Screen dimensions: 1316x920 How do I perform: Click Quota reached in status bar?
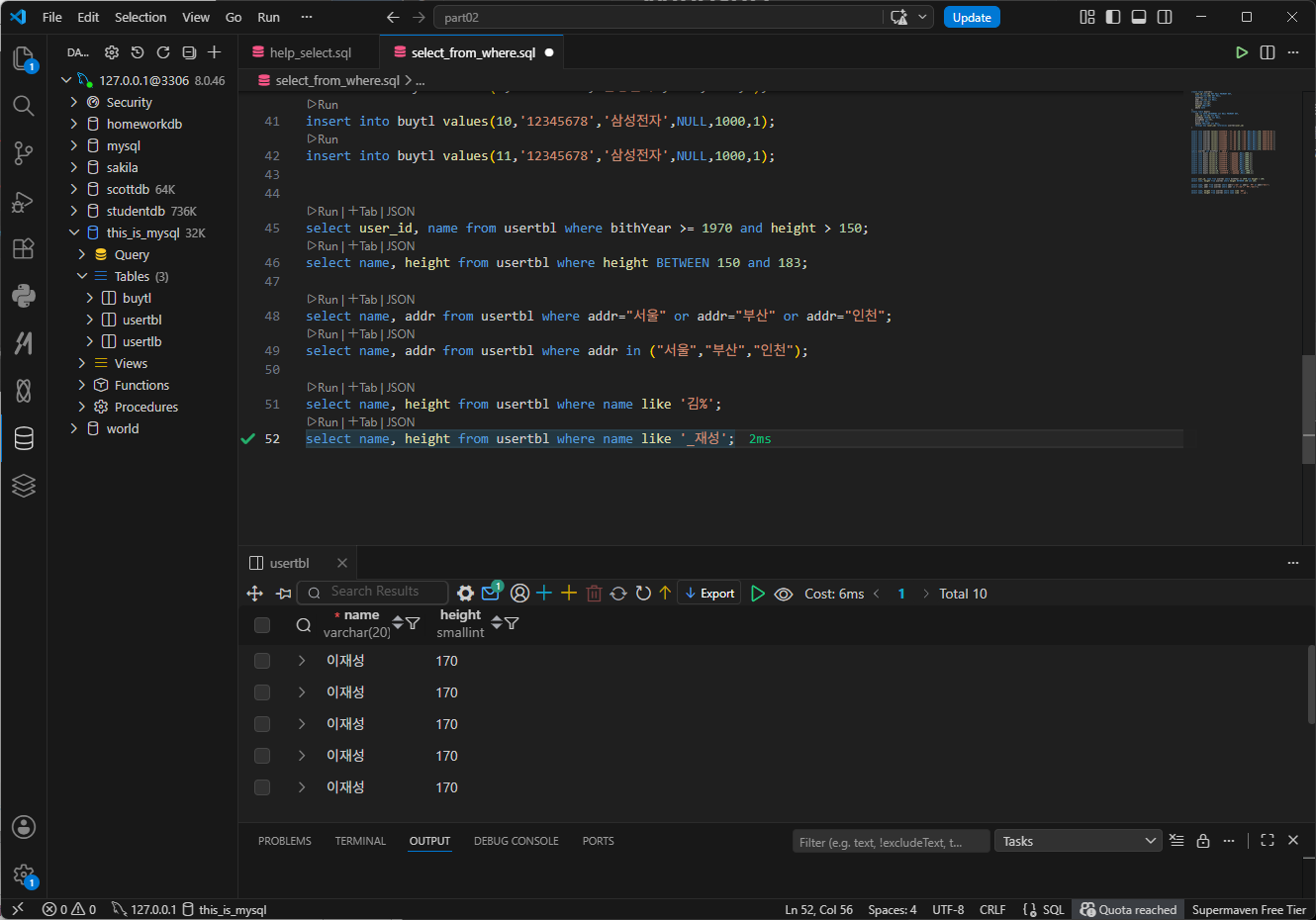click(1128, 909)
